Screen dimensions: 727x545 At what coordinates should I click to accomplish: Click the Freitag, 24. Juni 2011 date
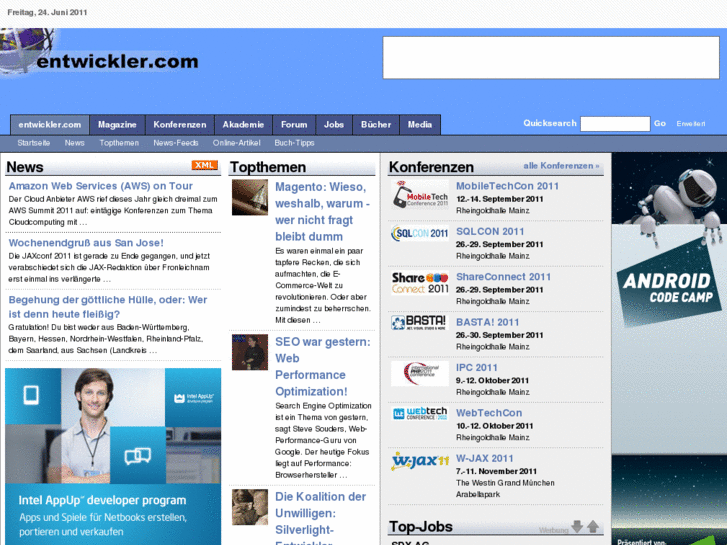click(x=47, y=13)
